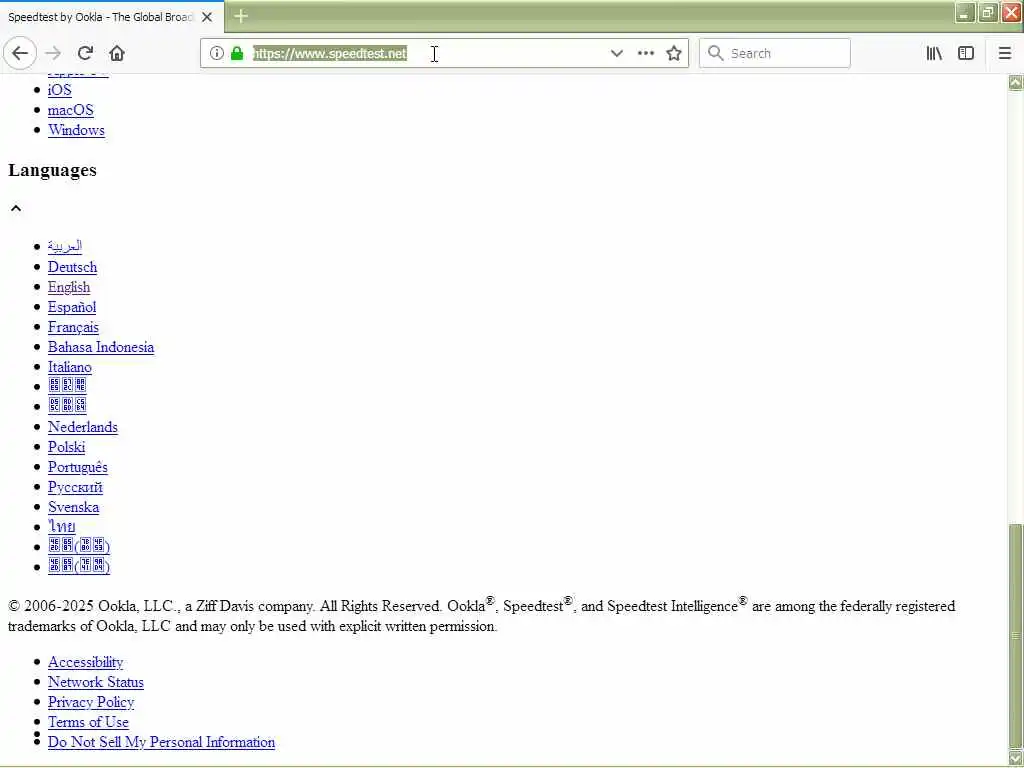
Task: Minimize the Firefox window
Action: coord(965,13)
